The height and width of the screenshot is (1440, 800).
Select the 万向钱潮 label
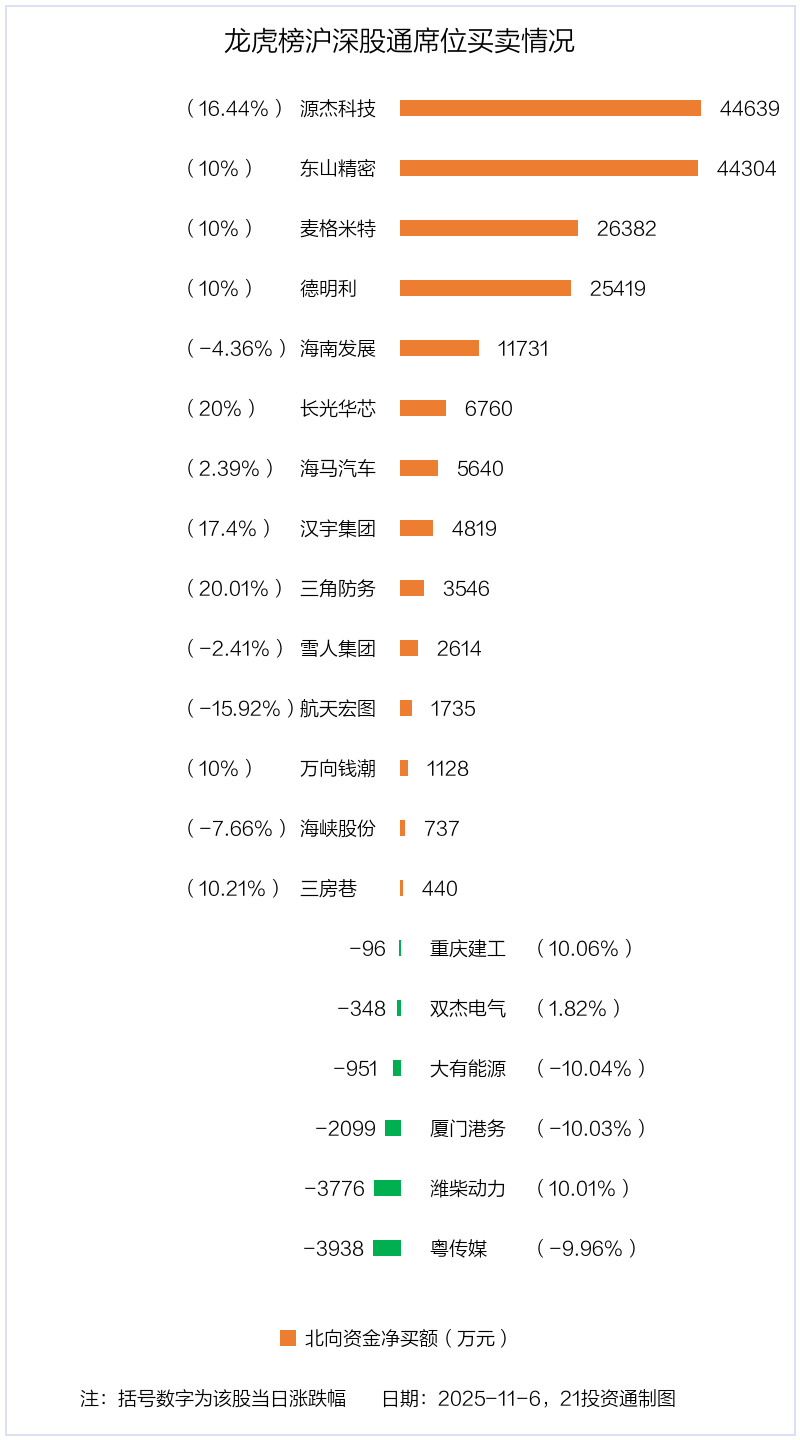(338, 768)
